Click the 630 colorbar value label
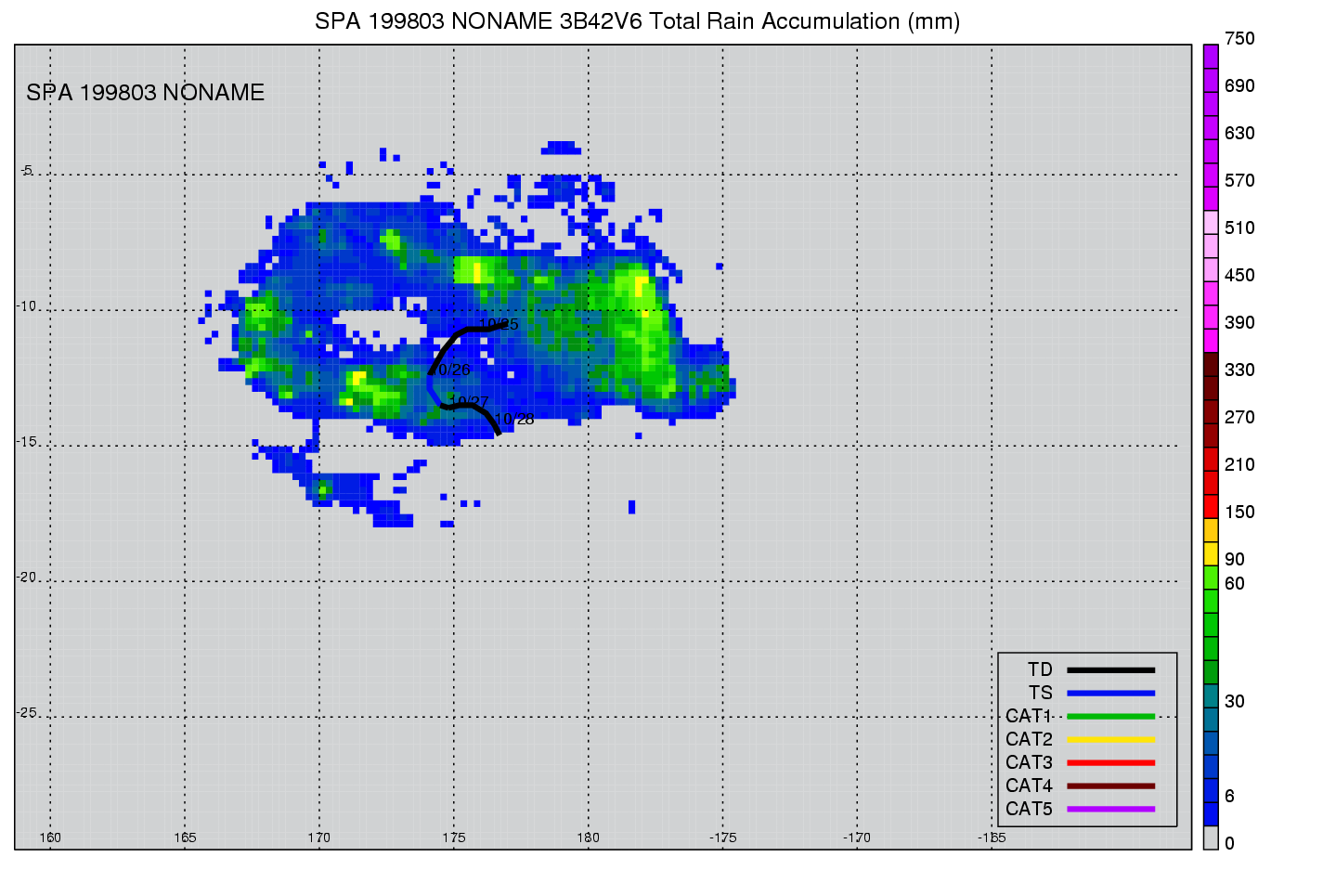Image resolution: width=1323 pixels, height=896 pixels. click(1239, 133)
